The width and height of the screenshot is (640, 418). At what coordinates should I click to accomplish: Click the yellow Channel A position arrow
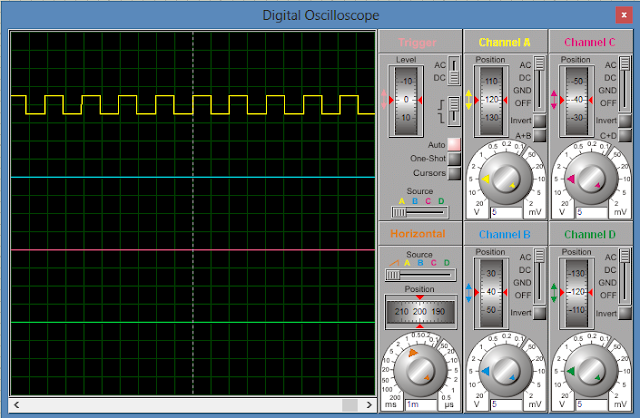[x=469, y=100]
